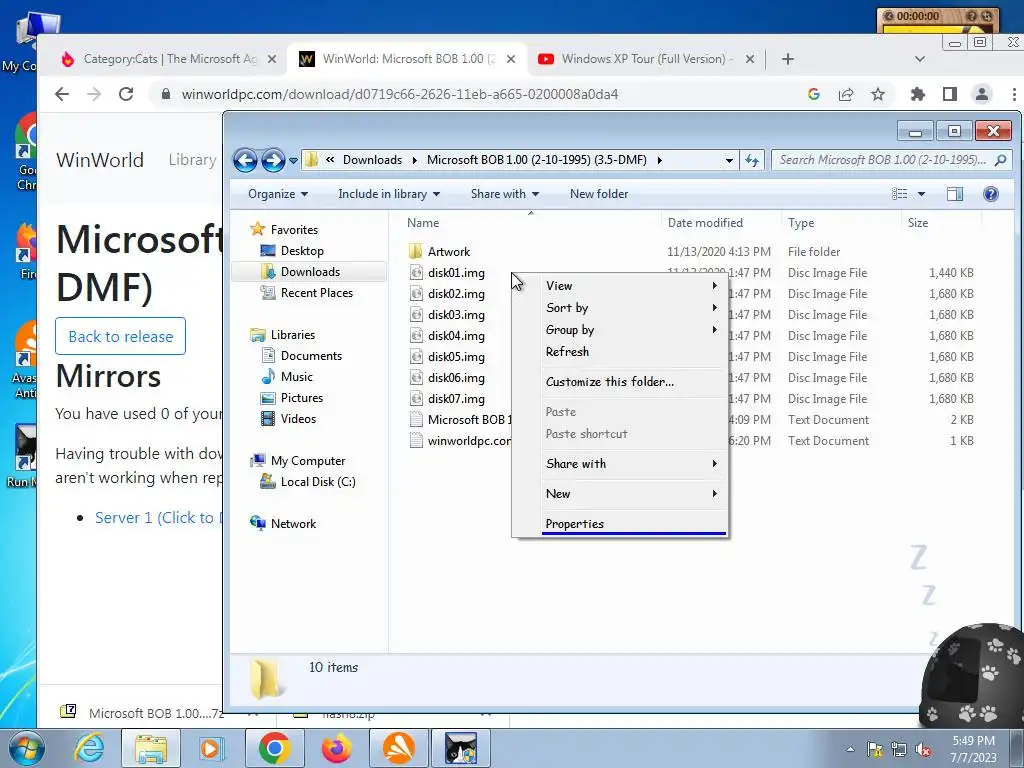Image resolution: width=1024 pixels, height=768 pixels.
Task: Click the Server 1 download link
Action: 159,517
